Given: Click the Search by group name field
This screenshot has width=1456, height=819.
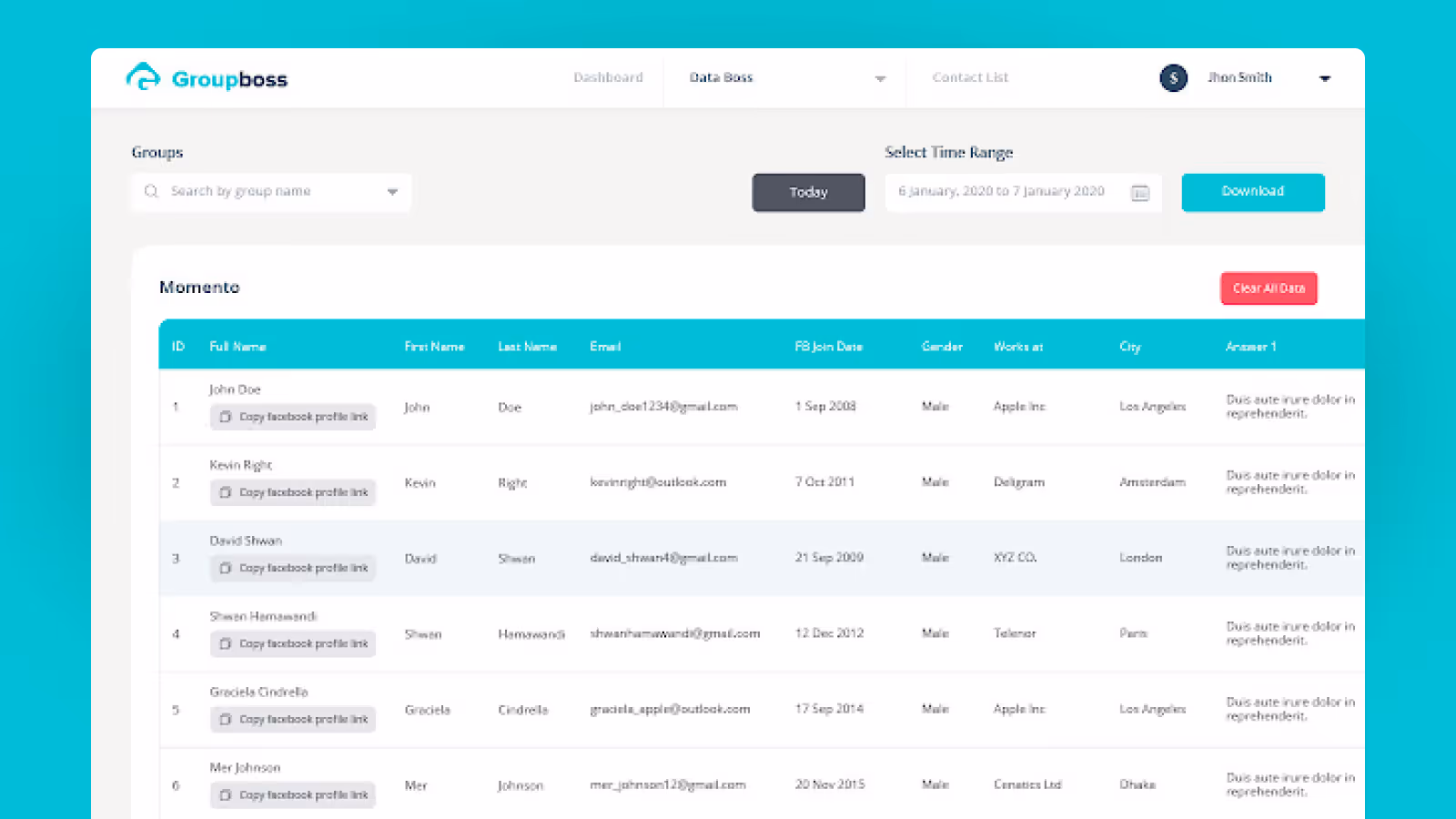Looking at the screenshot, I should click(271, 192).
